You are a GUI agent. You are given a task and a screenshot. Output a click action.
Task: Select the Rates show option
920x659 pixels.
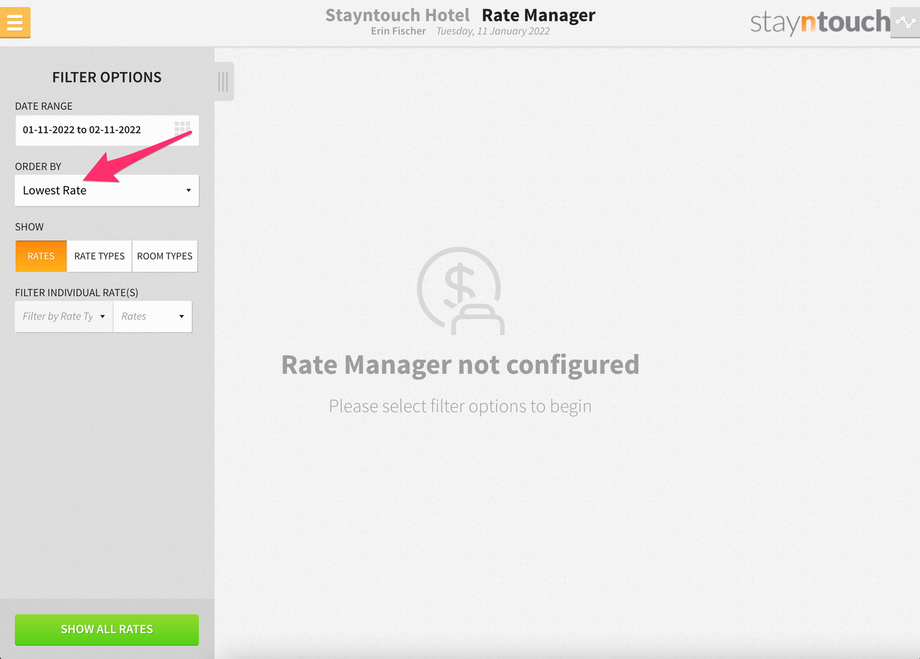(x=41, y=256)
